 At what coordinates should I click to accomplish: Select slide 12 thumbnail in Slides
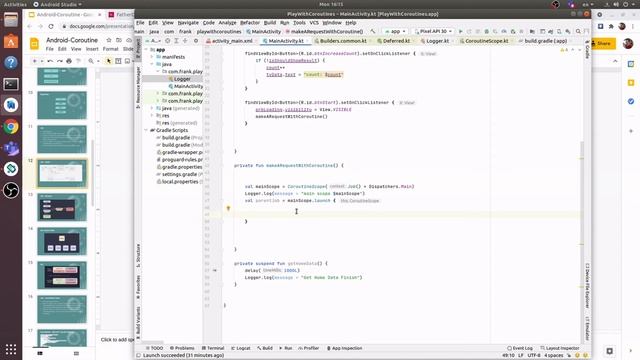click(x=62, y=173)
